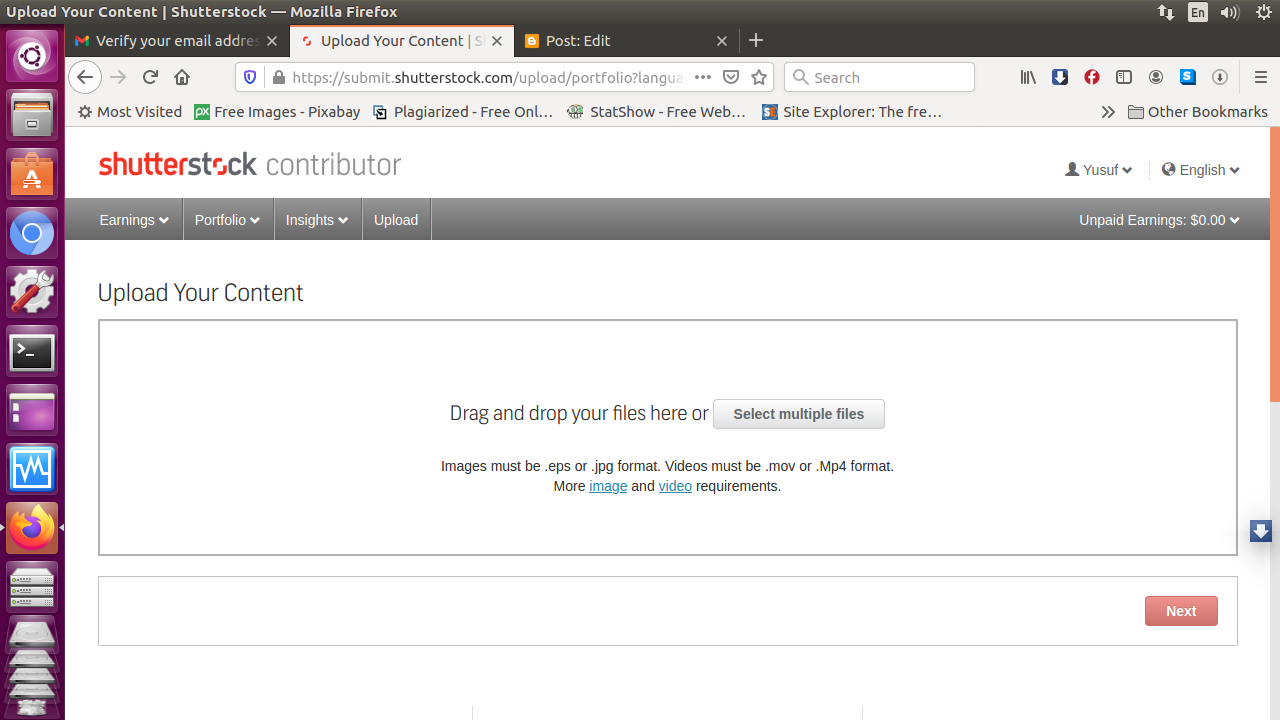The image size is (1280, 720).
Task: Click Shutterstock contributor logo
Action: tap(250, 165)
